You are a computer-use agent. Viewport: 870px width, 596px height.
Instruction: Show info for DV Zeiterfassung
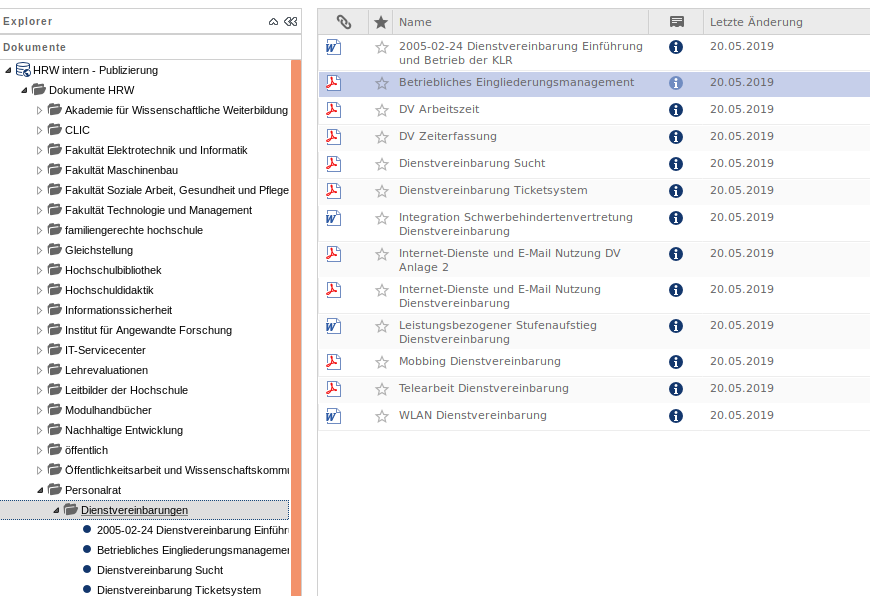point(676,137)
